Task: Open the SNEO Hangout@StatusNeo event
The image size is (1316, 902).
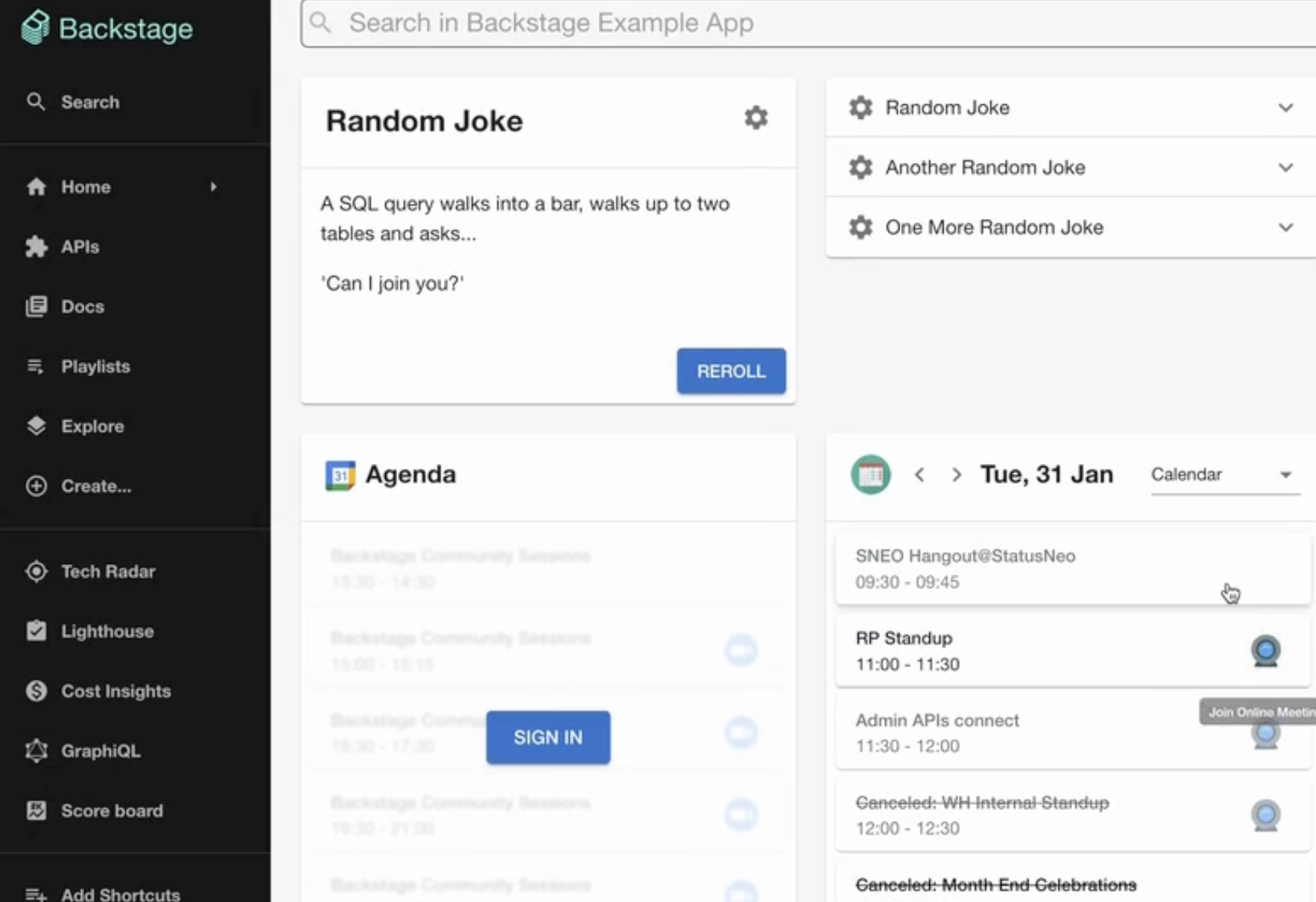Action: pos(1073,569)
